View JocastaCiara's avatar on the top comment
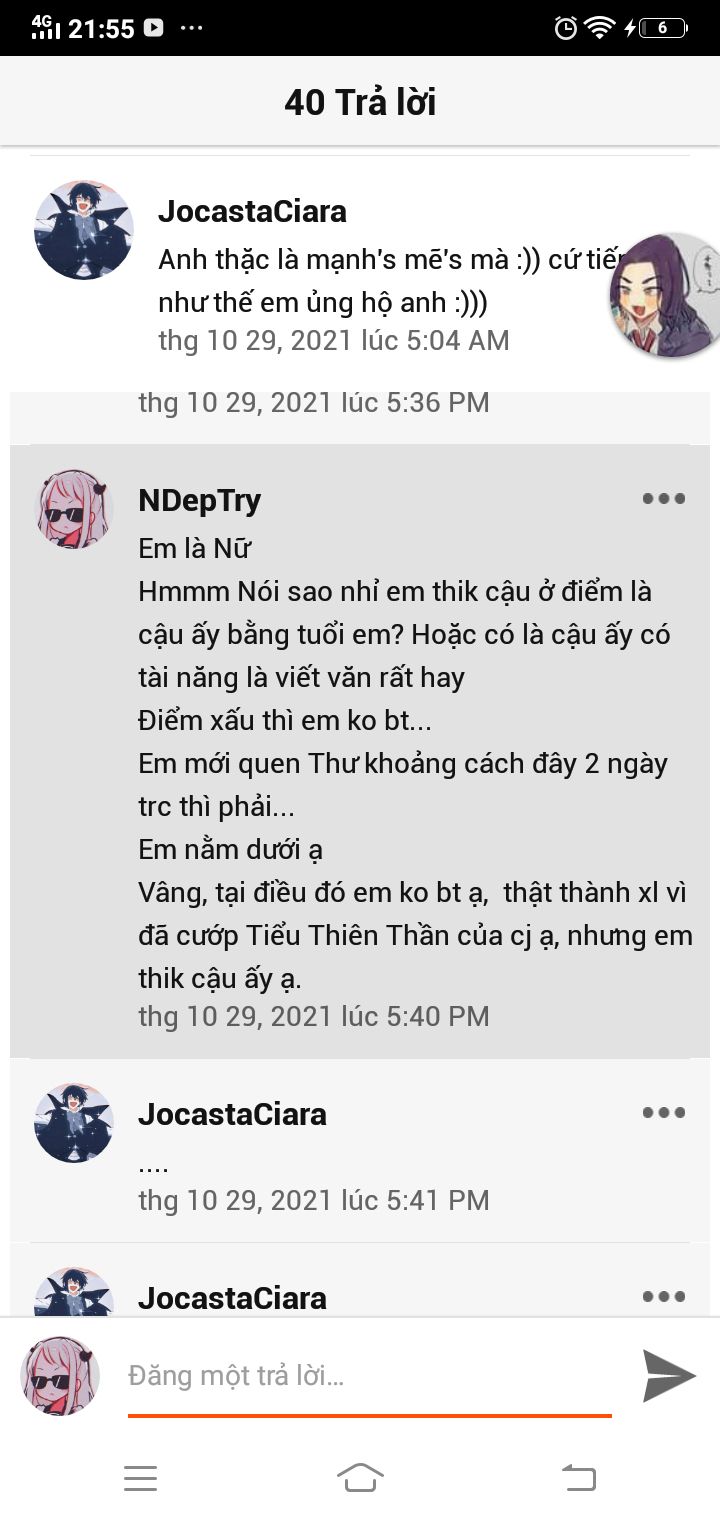 [84, 230]
